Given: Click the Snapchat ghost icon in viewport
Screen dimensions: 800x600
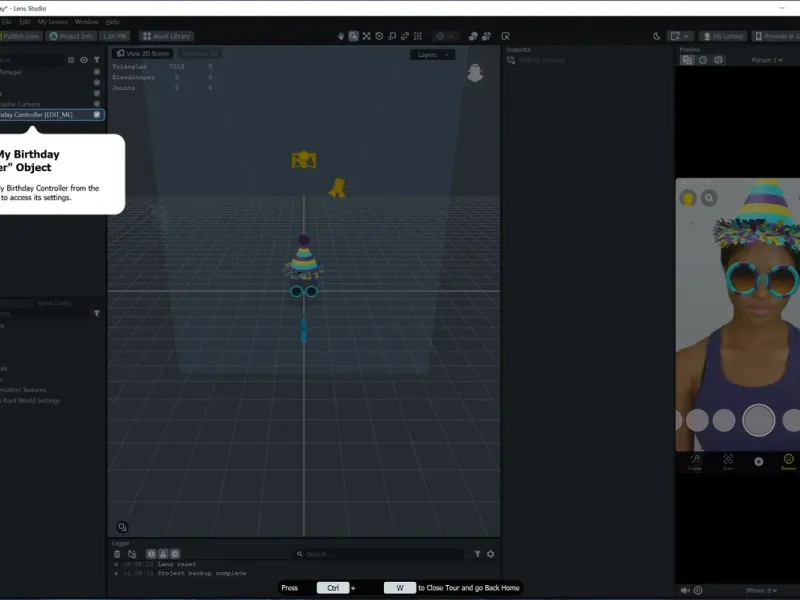Looking at the screenshot, I should (475, 73).
